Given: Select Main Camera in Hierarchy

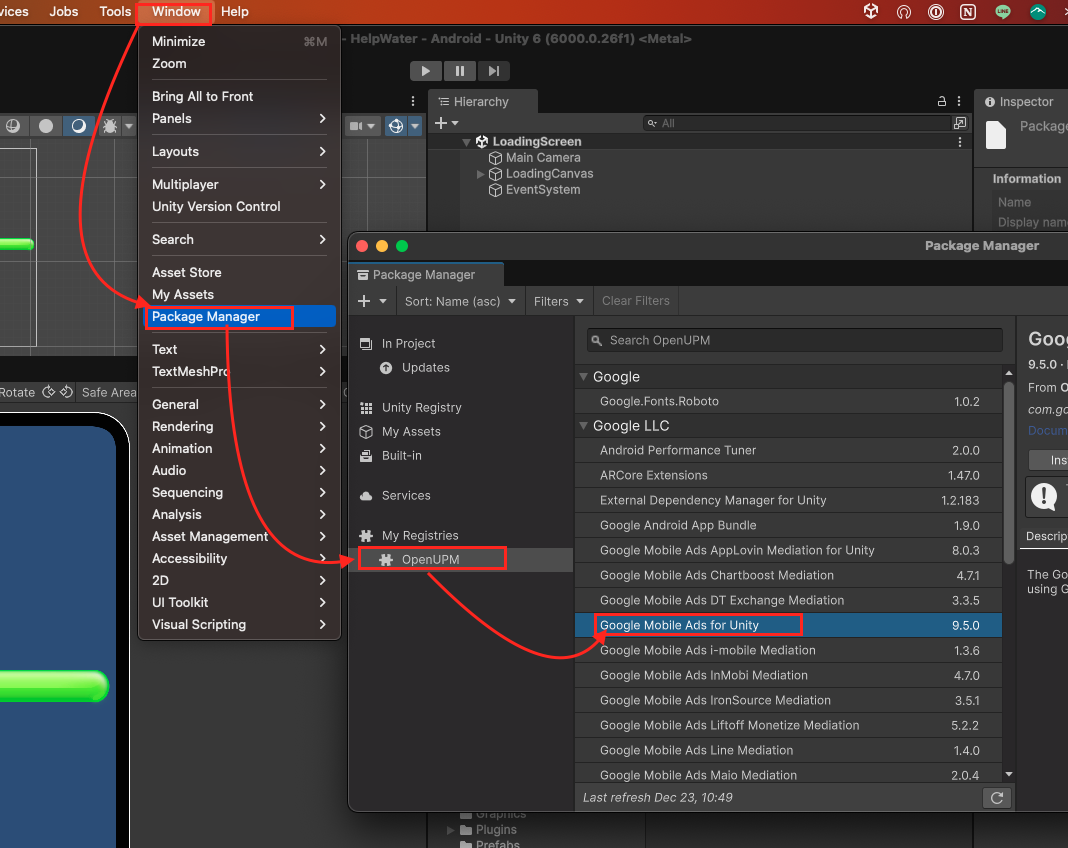Looking at the screenshot, I should click(x=543, y=158).
